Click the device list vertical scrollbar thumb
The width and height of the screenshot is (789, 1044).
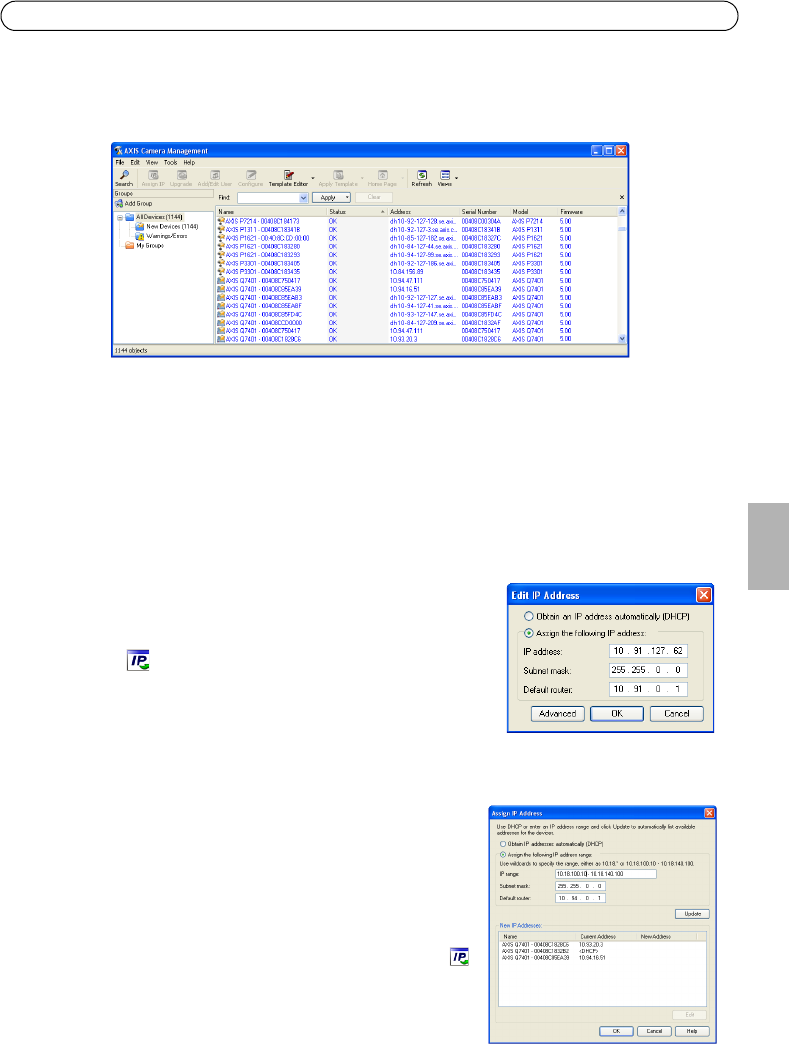tap(622, 227)
